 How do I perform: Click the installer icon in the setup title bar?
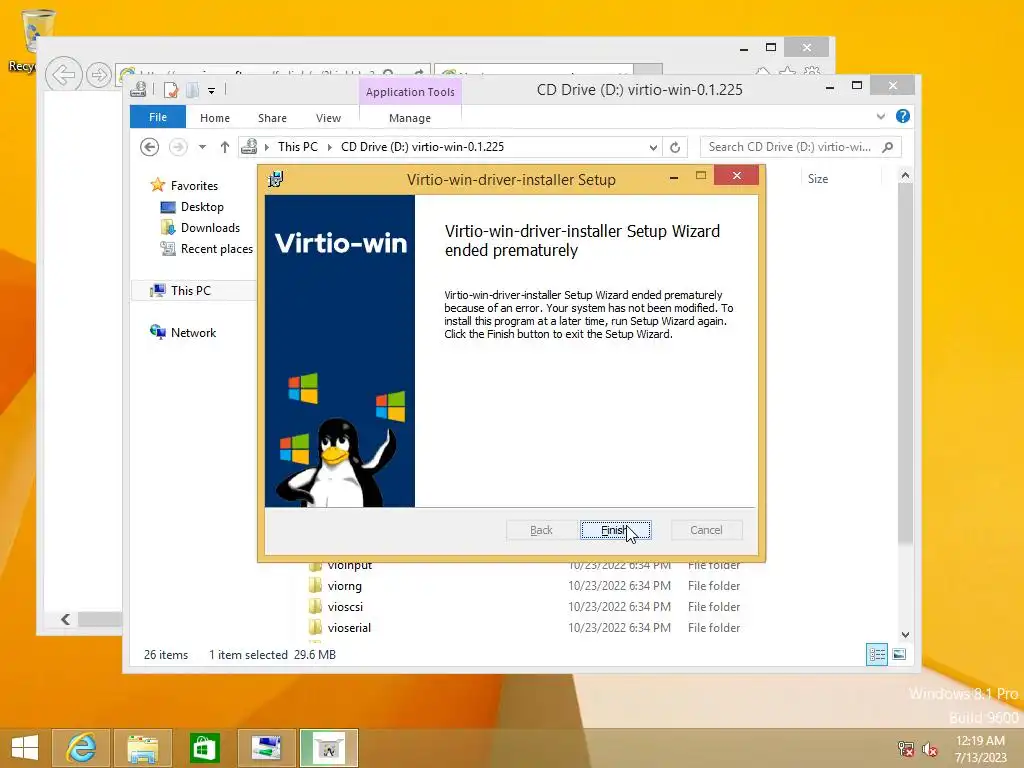point(276,179)
